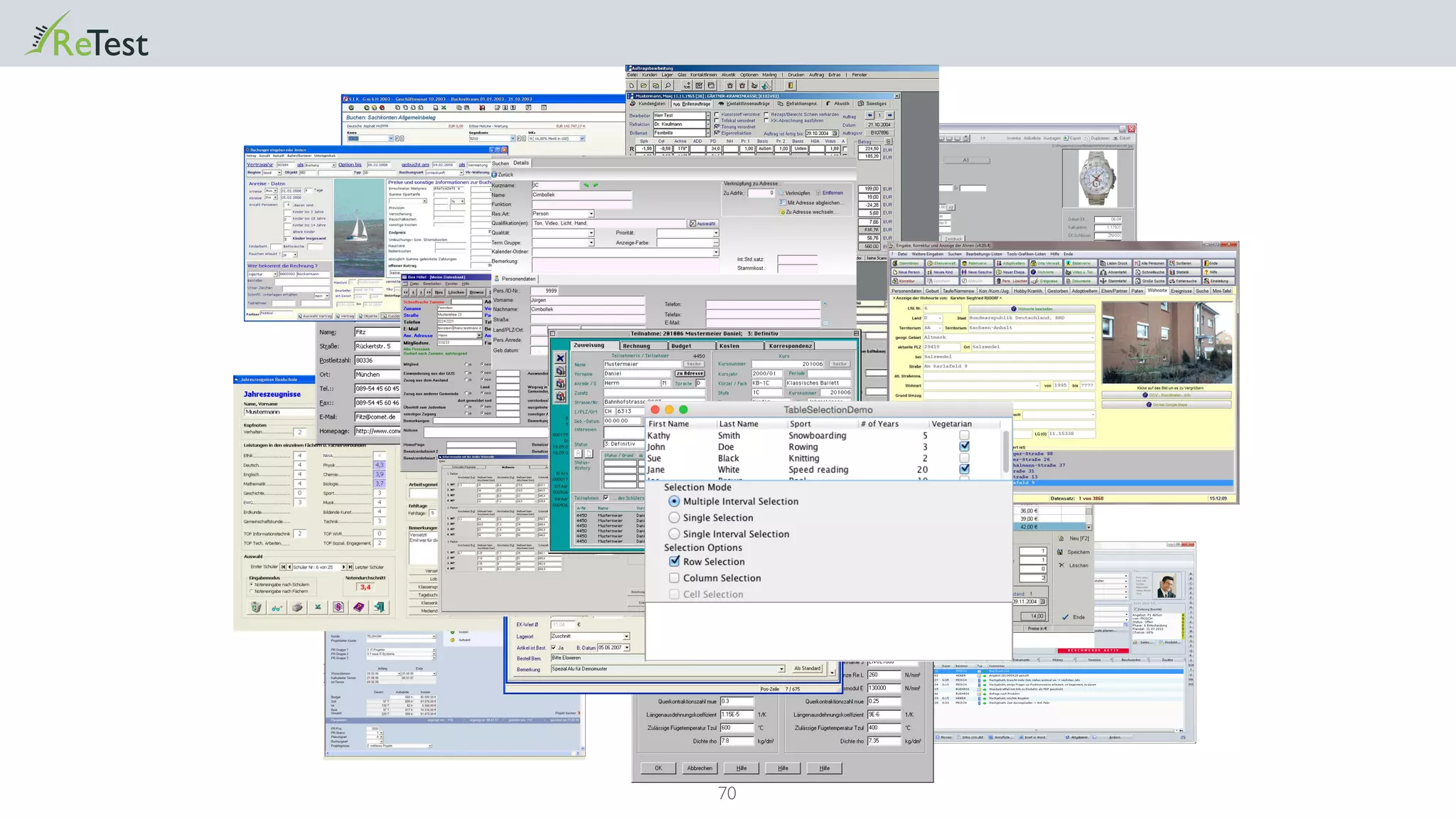This screenshot has width=1456, height=819.
Task: Click the purple paragraph-sign document icon
Action: [x=338, y=607]
